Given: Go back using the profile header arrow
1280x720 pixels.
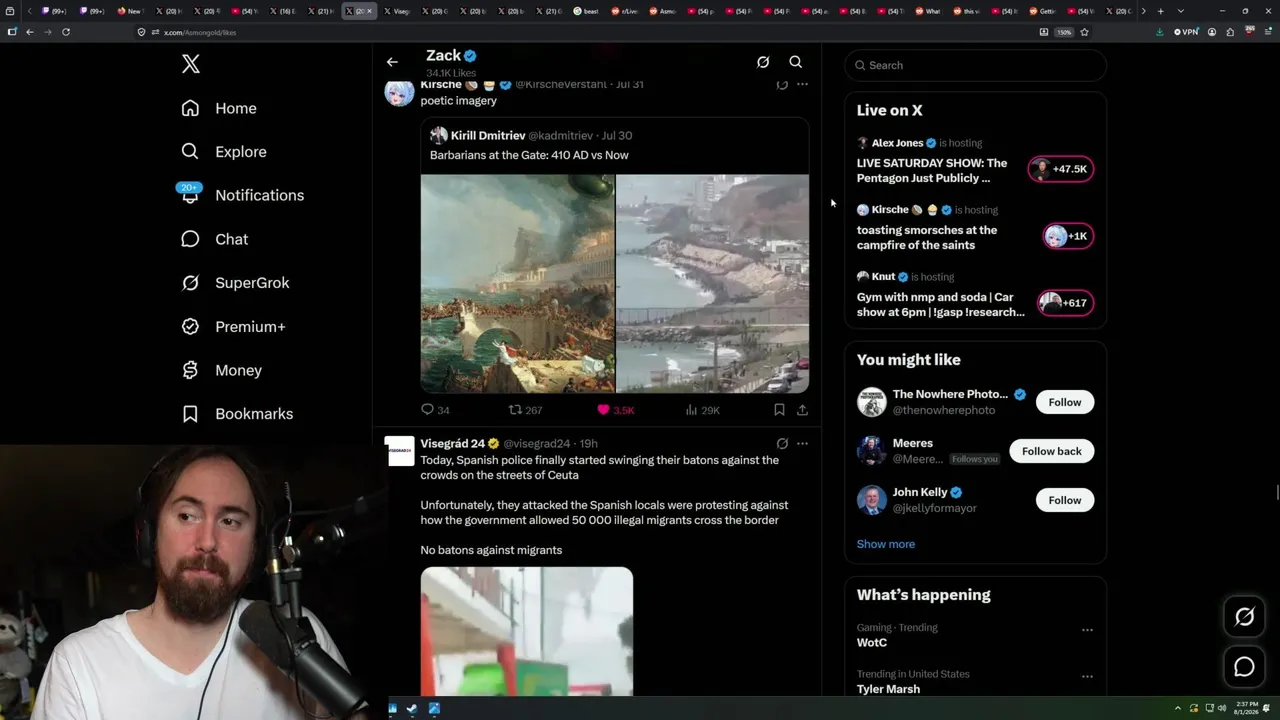Looking at the screenshot, I should point(392,62).
